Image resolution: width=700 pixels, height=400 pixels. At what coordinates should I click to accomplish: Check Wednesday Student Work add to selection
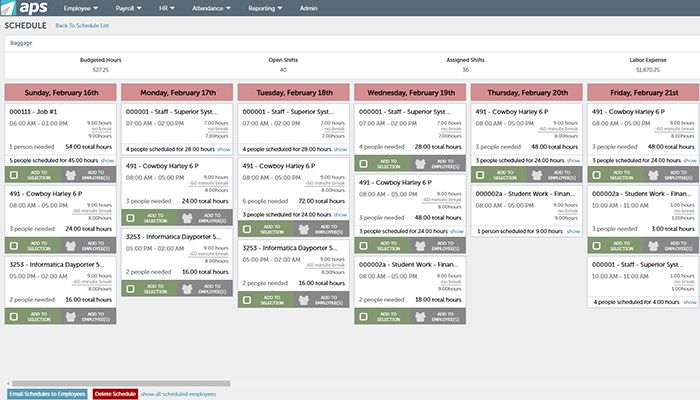[364, 317]
